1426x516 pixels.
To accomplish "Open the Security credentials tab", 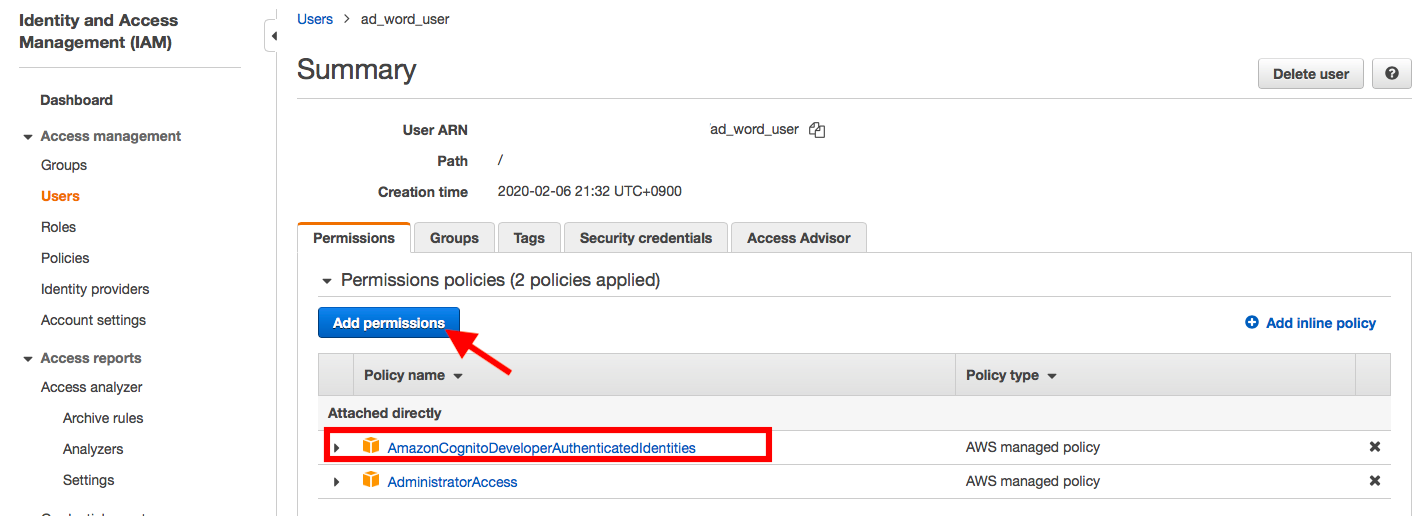I will pos(646,238).
